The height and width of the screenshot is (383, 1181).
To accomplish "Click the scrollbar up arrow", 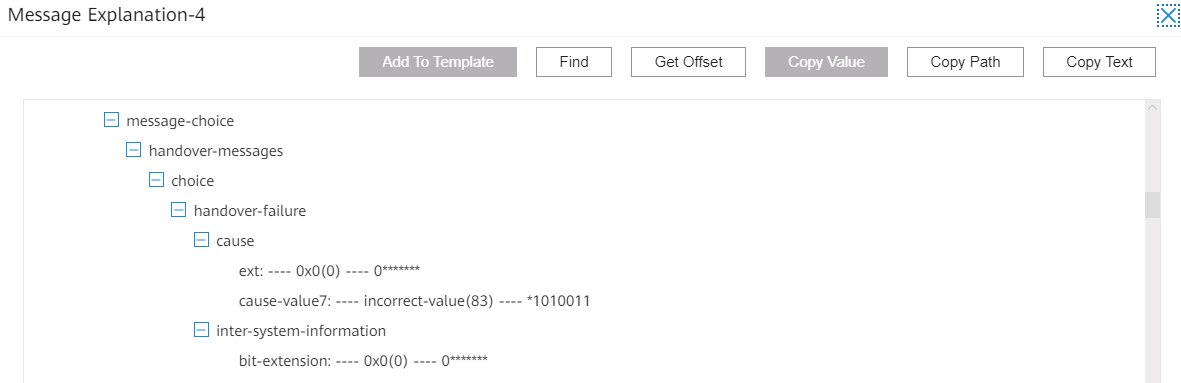I will 1152,108.
